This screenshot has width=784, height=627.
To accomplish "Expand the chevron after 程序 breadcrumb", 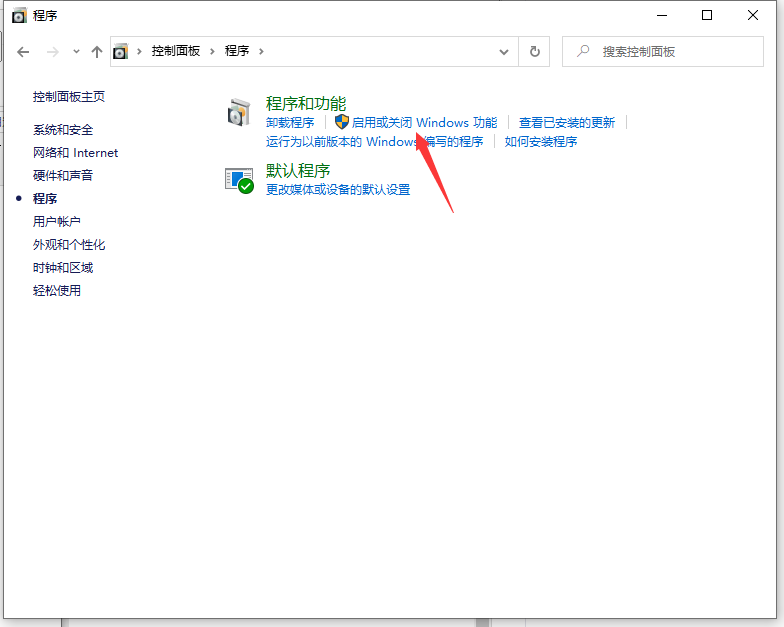I will [262, 51].
